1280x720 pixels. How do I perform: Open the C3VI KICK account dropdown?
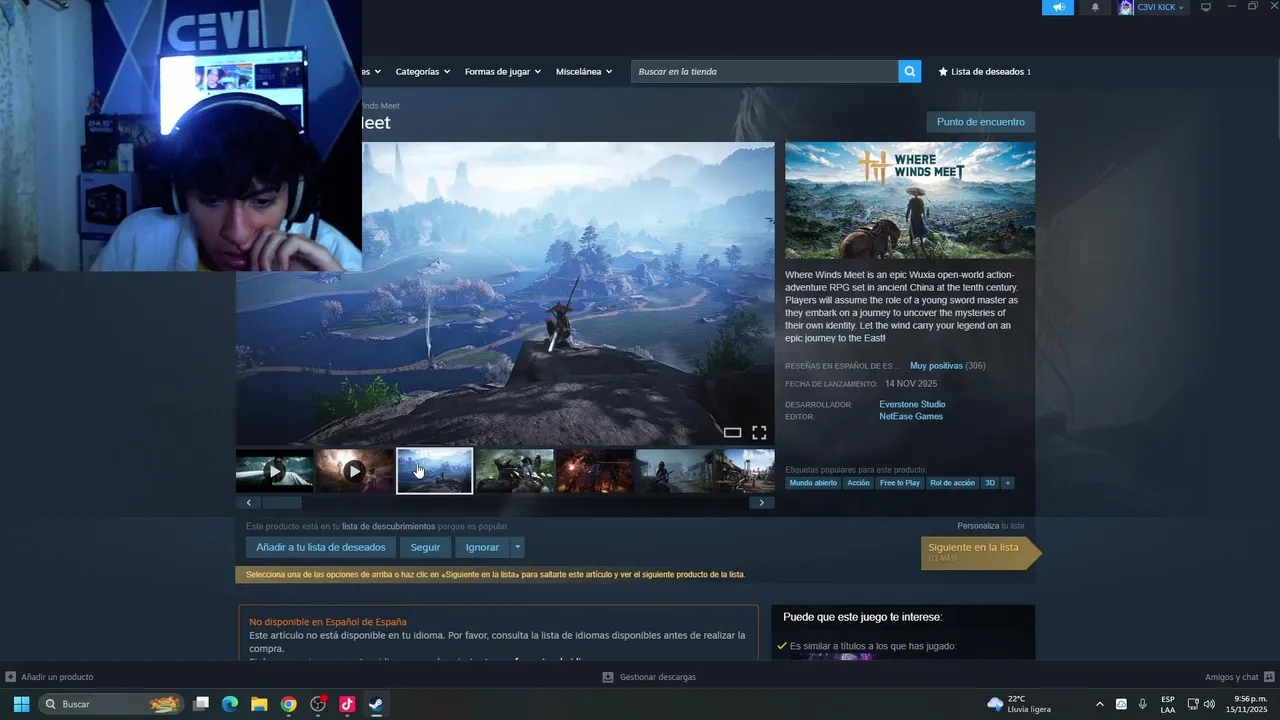click(1152, 7)
